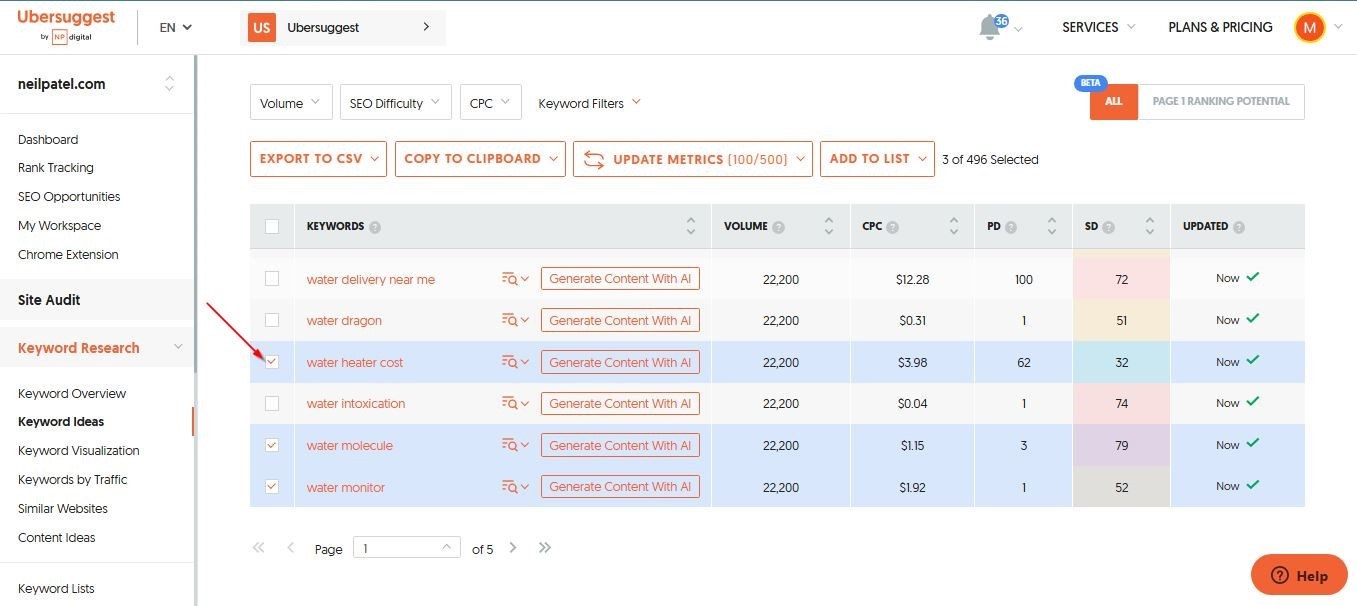Open Keyword Visualization in sidebar
The width and height of the screenshot is (1357, 606).
coord(79,451)
